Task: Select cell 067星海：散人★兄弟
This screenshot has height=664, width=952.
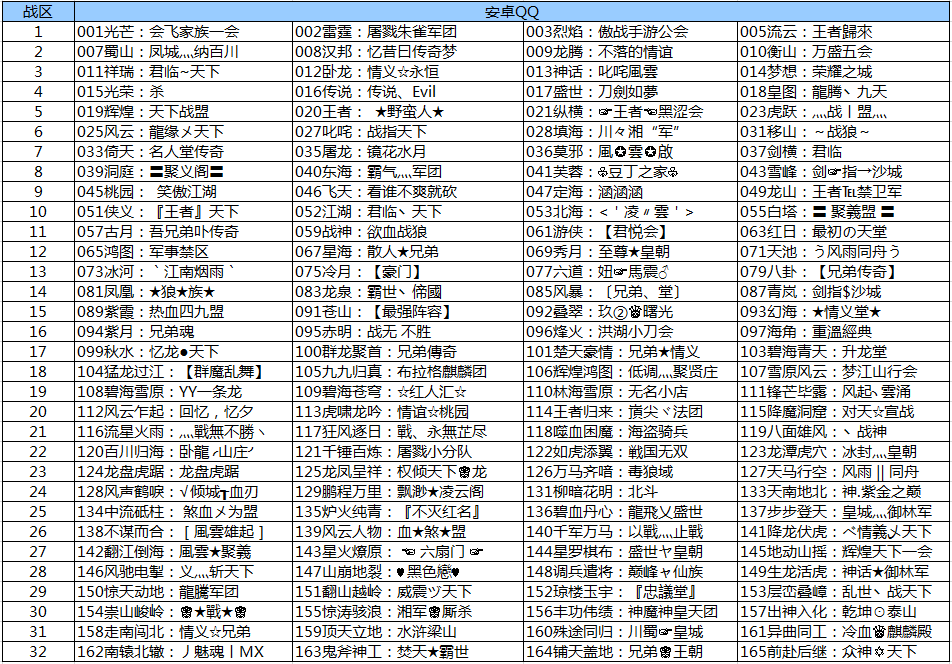Action: pos(408,252)
